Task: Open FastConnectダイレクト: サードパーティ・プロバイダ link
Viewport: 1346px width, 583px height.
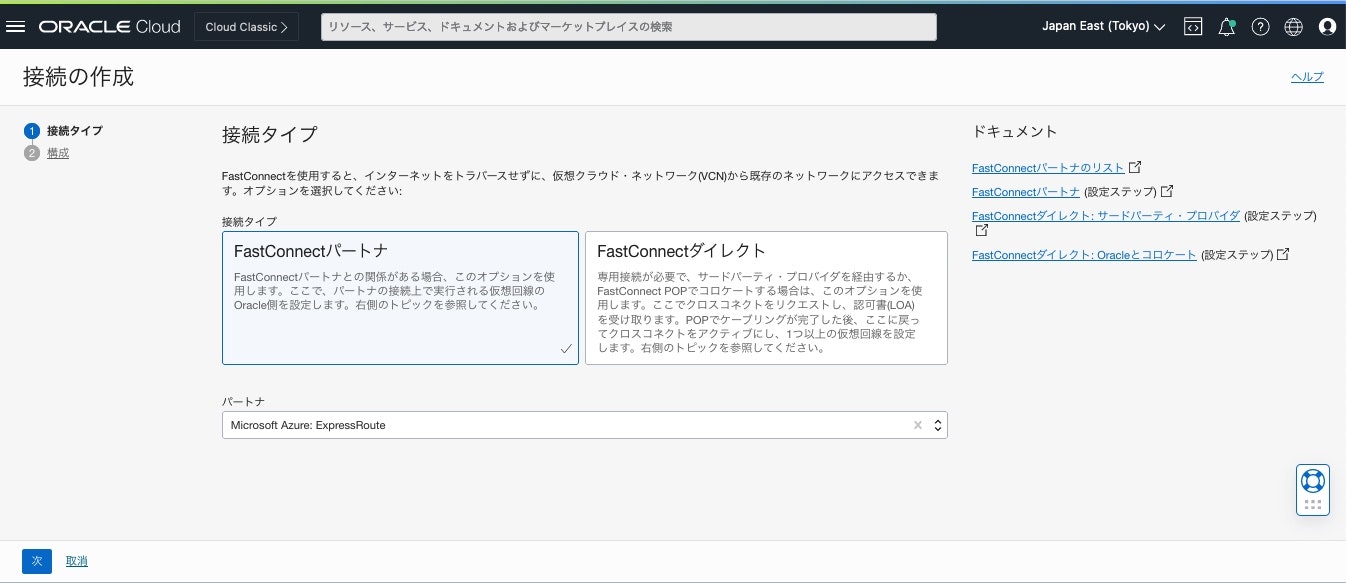Action: click(x=1106, y=215)
